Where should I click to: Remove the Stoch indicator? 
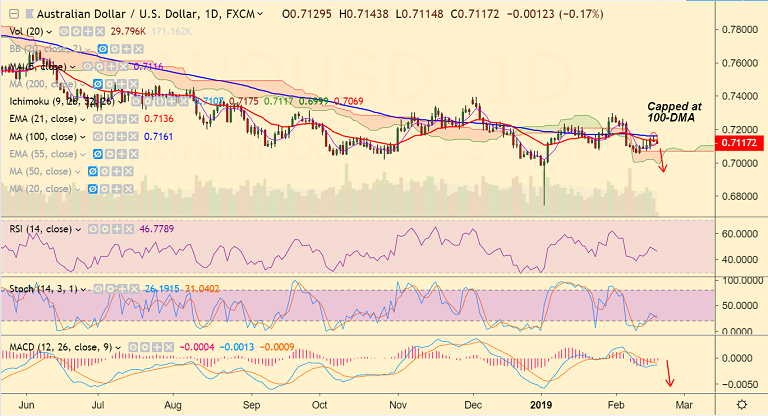135,289
